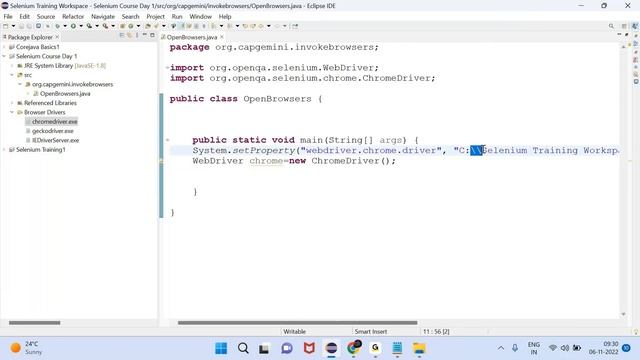Open the Refactor menu
Image resolution: width=640 pixels, height=360 pixels.
coord(73,16)
